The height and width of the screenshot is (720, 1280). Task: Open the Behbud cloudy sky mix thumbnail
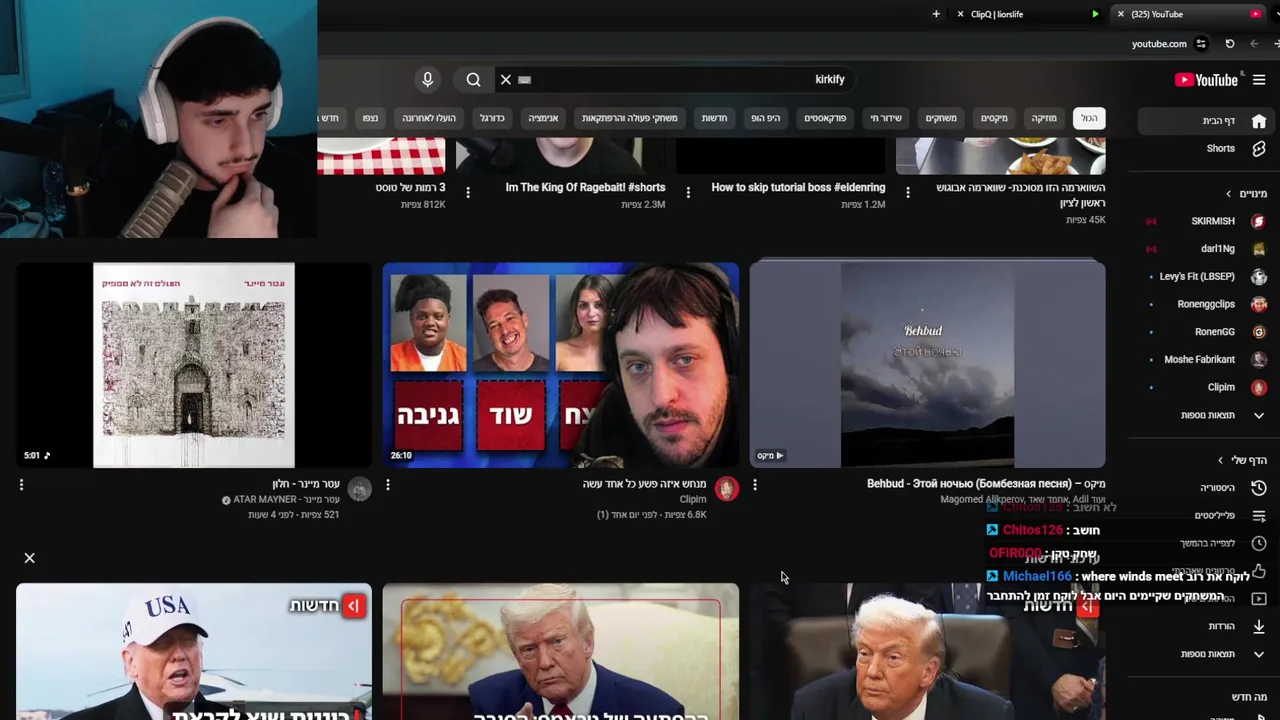click(927, 365)
